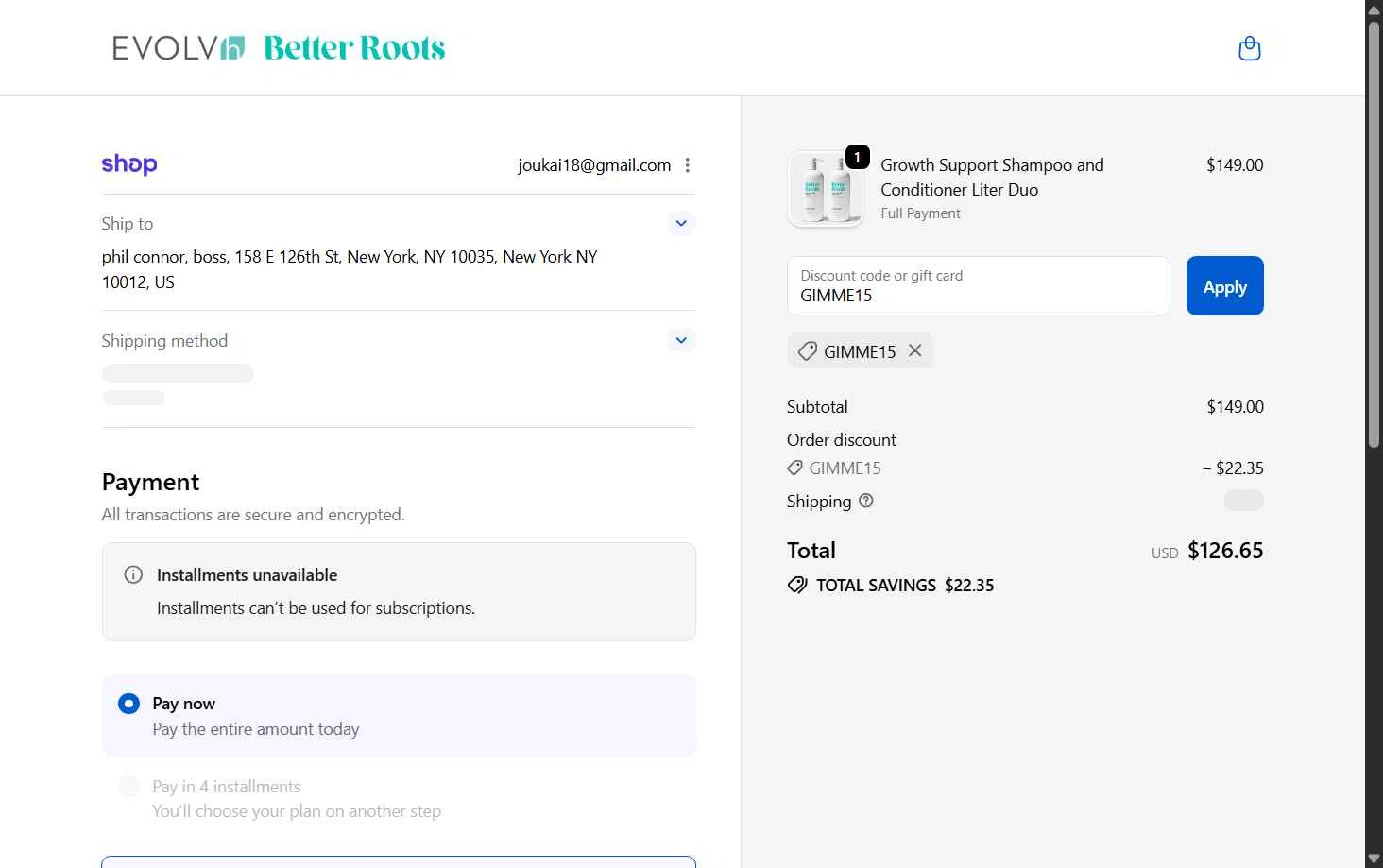Click the email joukai18@gmail.com
This screenshot has height=868, width=1383.
[594, 165]
